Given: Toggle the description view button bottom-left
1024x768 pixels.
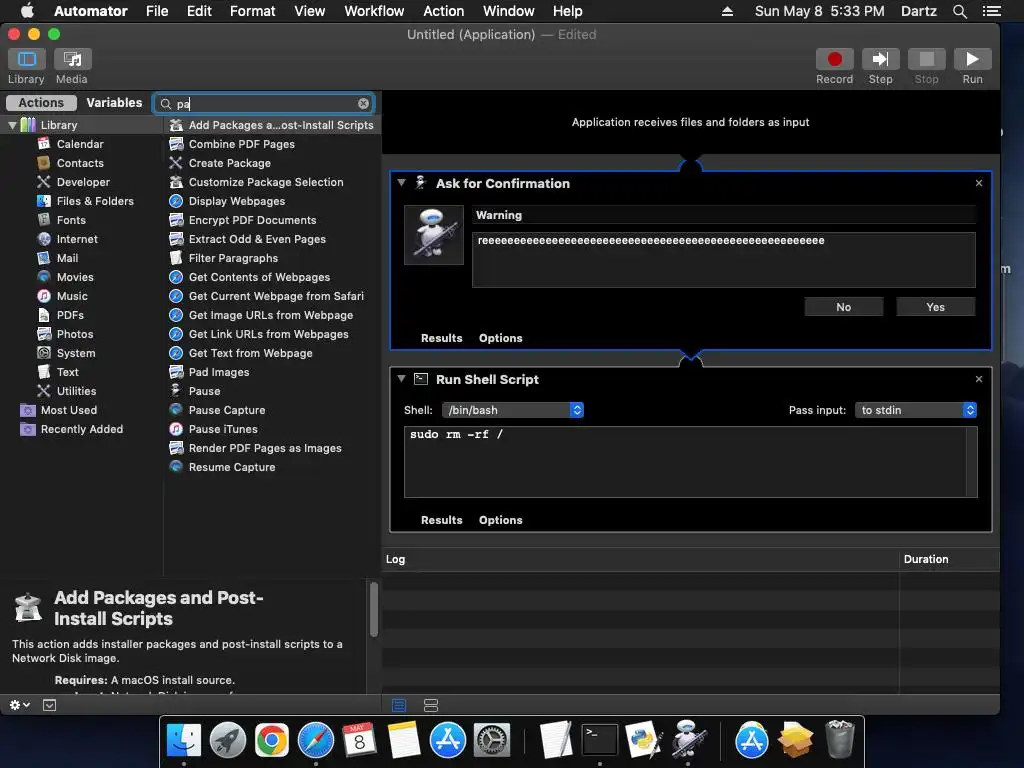Looking at the screenshot, I should (49, 705).
